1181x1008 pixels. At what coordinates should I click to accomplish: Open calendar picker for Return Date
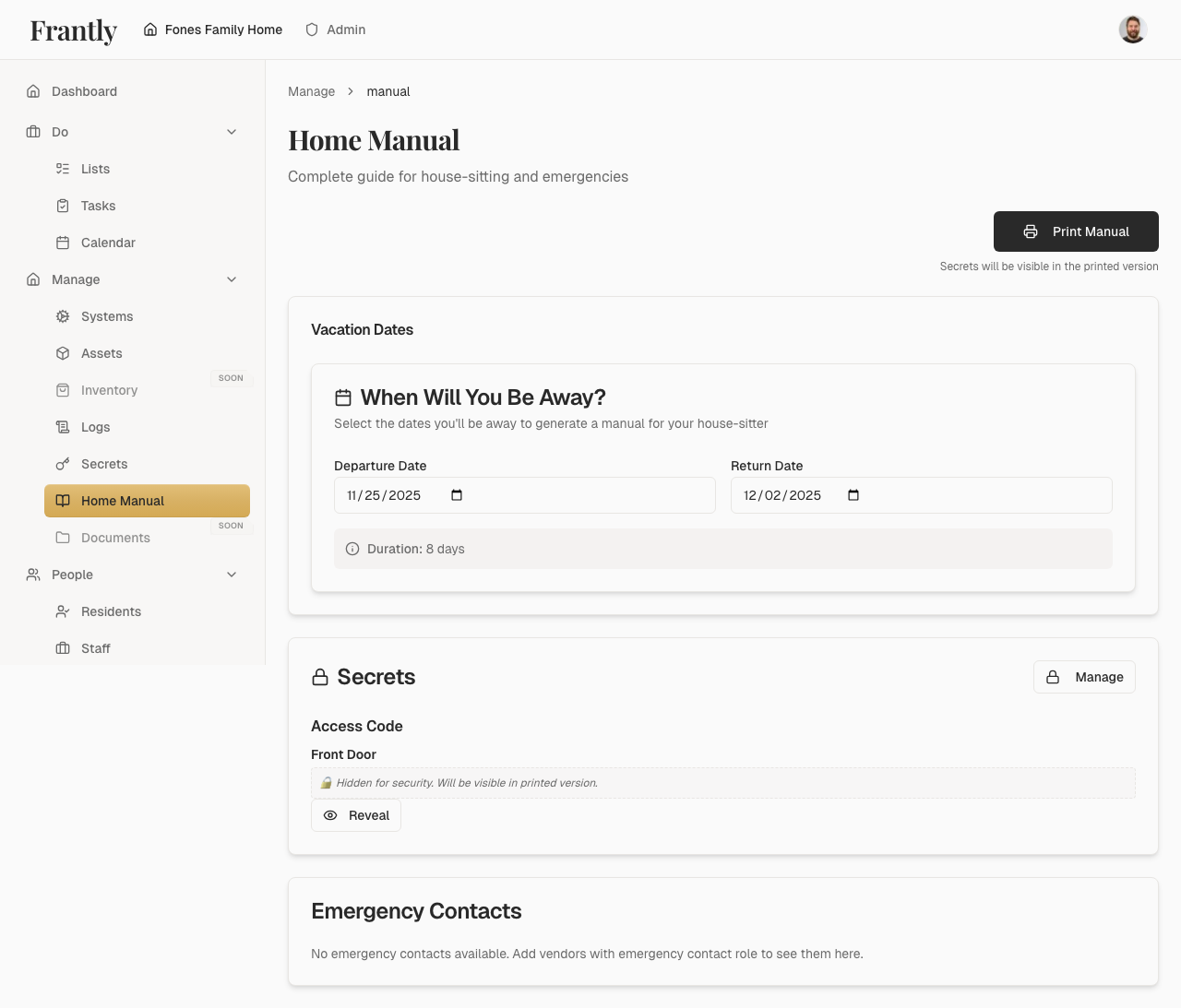[853, 495]
